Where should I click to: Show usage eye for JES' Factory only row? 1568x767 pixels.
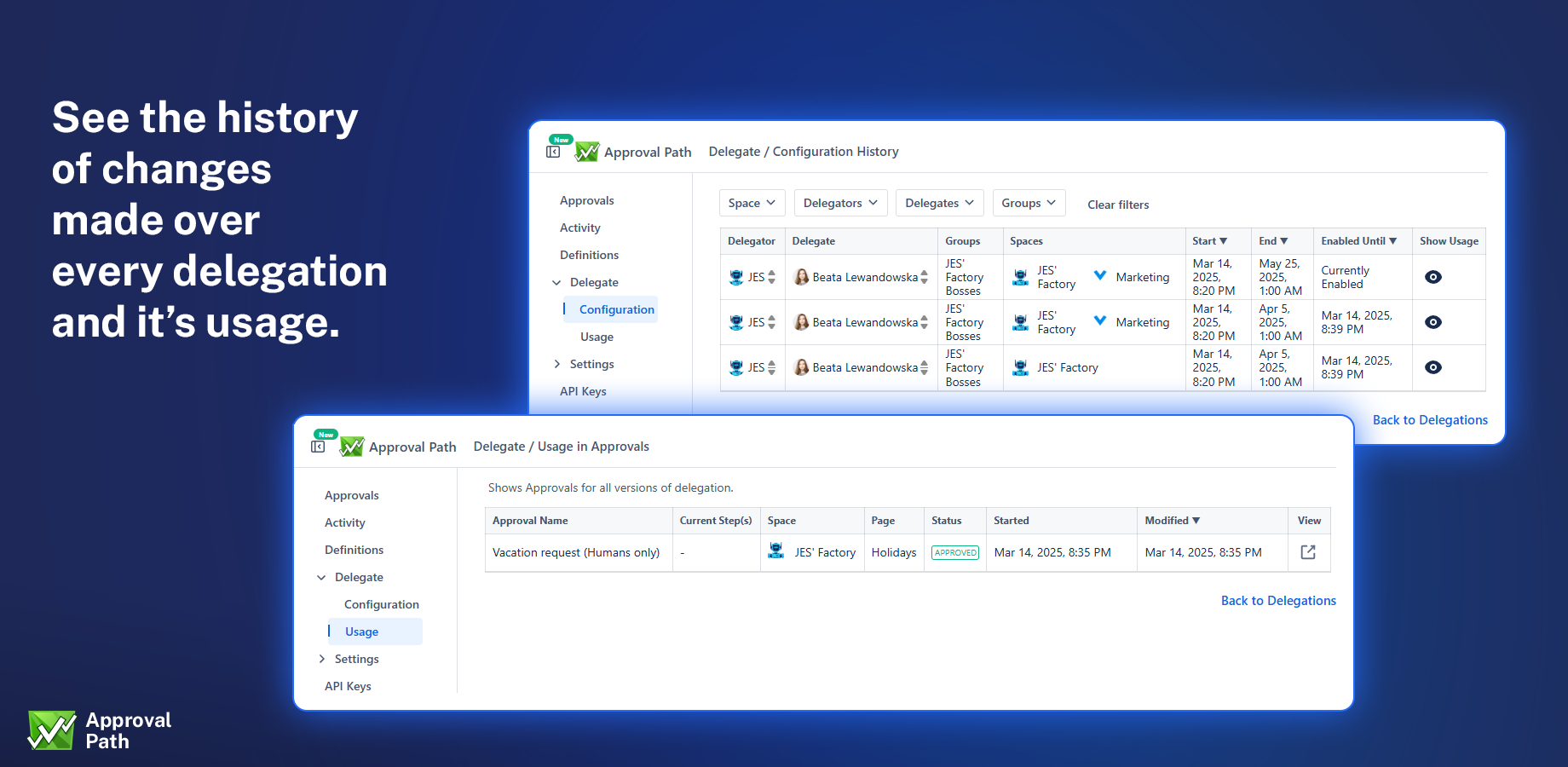click(x=1433, y=367)
